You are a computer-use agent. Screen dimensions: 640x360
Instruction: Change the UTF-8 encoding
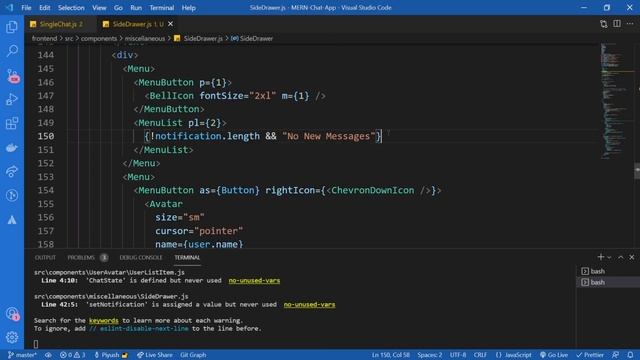(x=458, y=355)
